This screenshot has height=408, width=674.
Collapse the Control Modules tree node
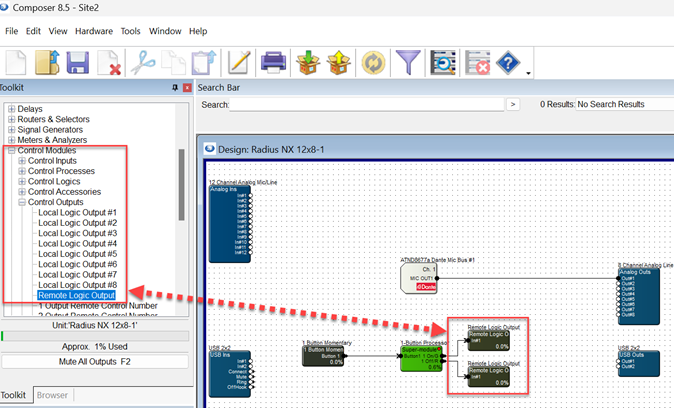point(12,150)
